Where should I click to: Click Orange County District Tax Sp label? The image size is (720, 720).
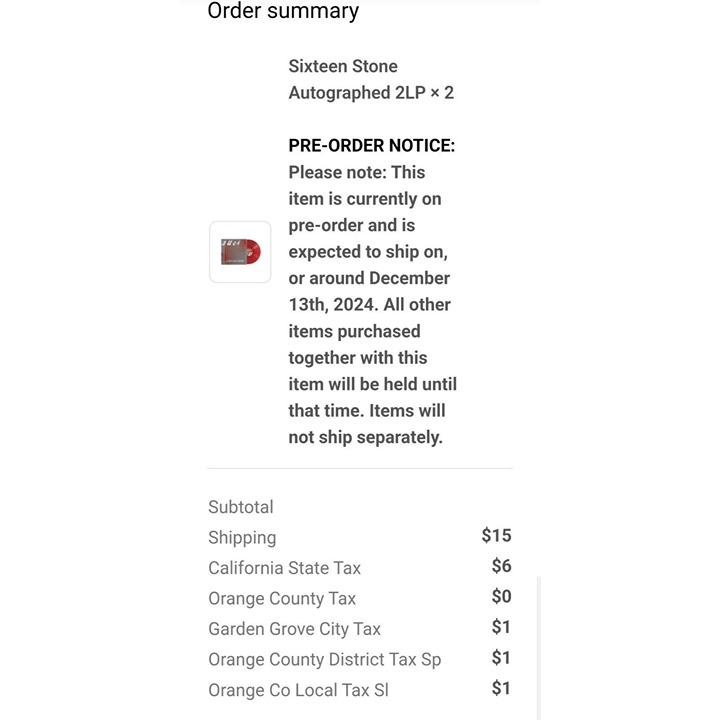[x=325, y=660]
